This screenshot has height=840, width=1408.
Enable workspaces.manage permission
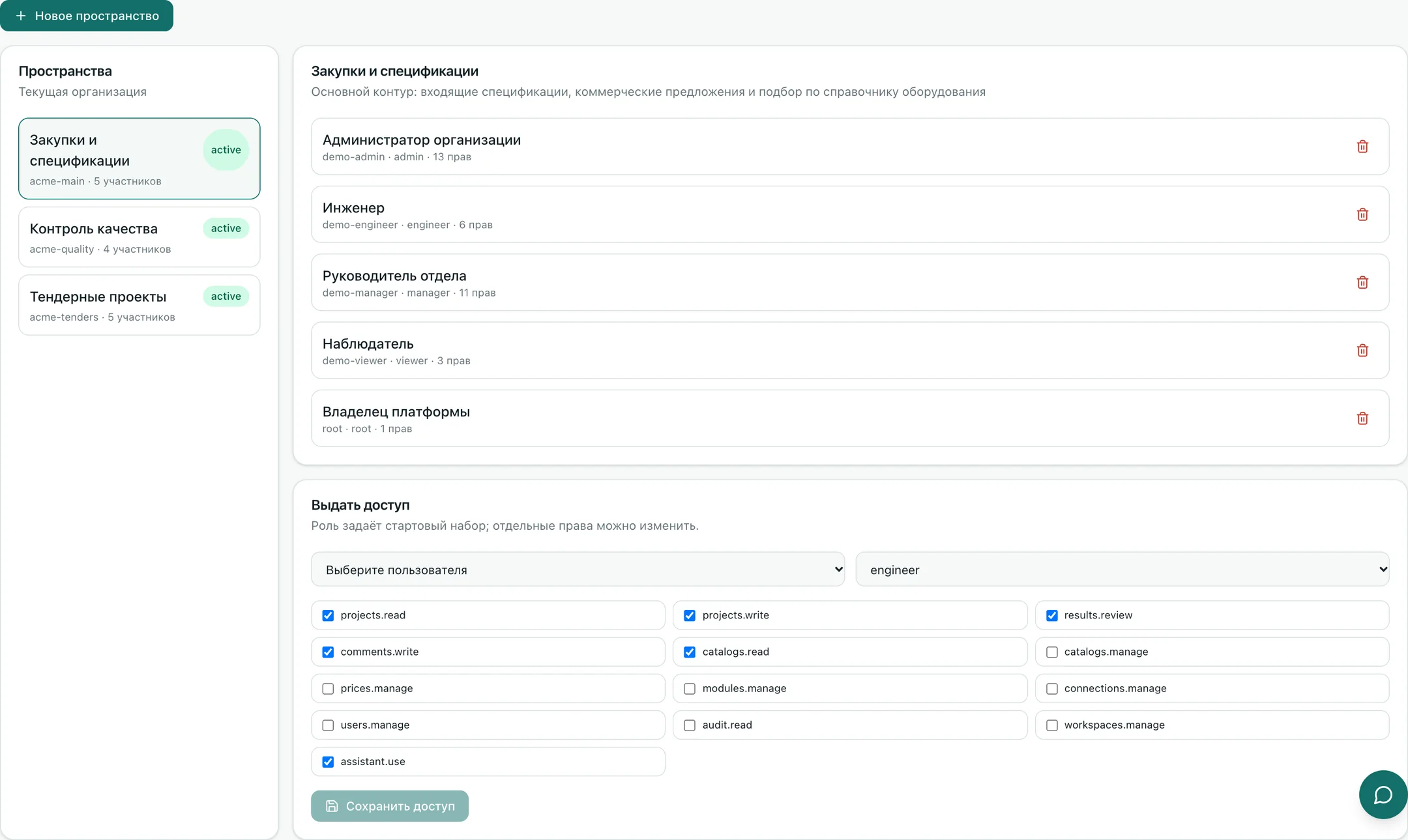(x=1052, y=725)
